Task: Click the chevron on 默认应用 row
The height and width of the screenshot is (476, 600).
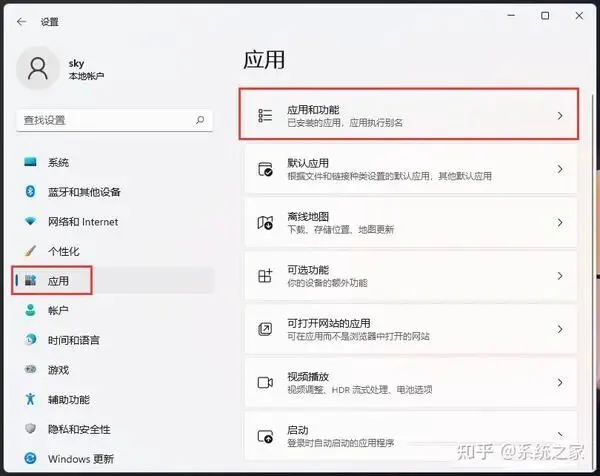Action: click(560, 169)
